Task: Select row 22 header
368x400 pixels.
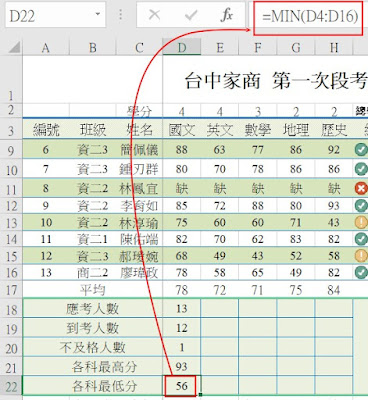Action: tap(11, 386)
